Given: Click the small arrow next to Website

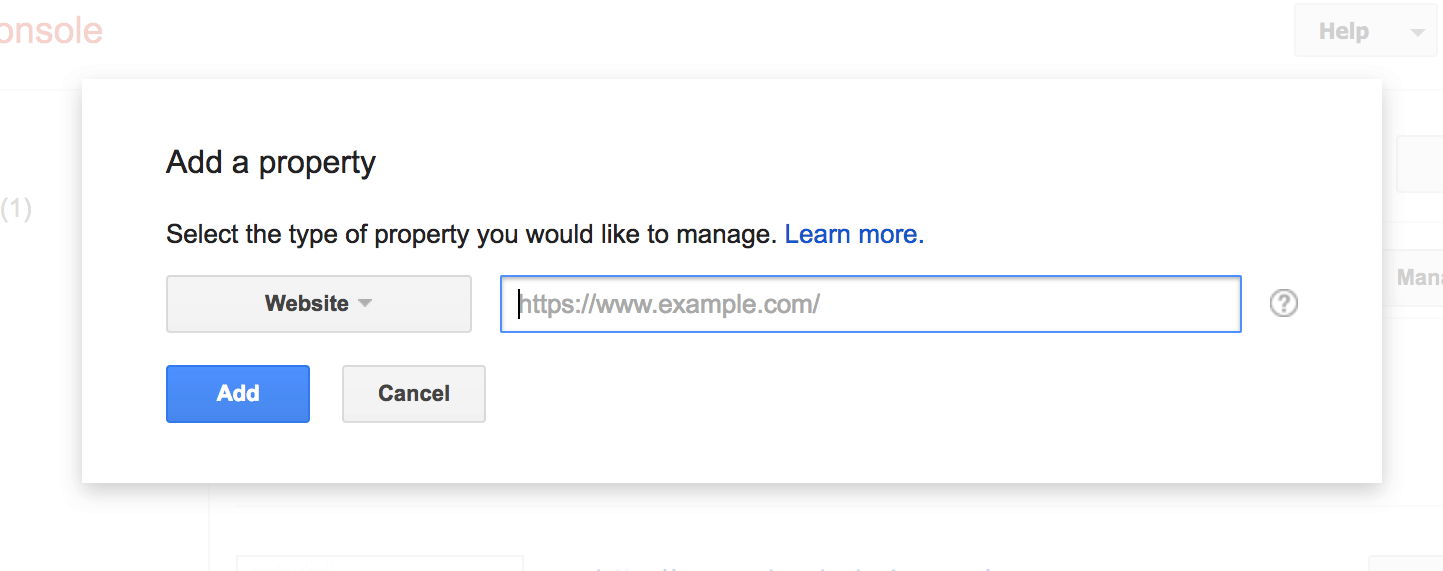Looking at the screenshot, I should 365,303.
